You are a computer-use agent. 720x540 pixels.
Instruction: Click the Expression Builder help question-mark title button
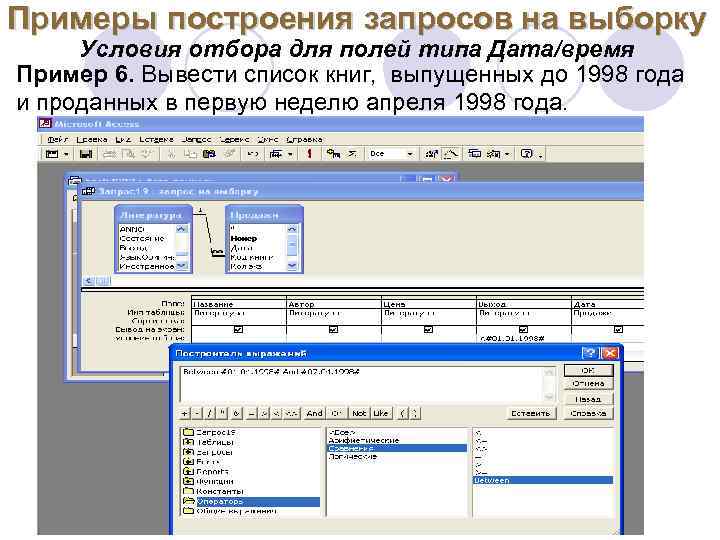coord(590,353)
